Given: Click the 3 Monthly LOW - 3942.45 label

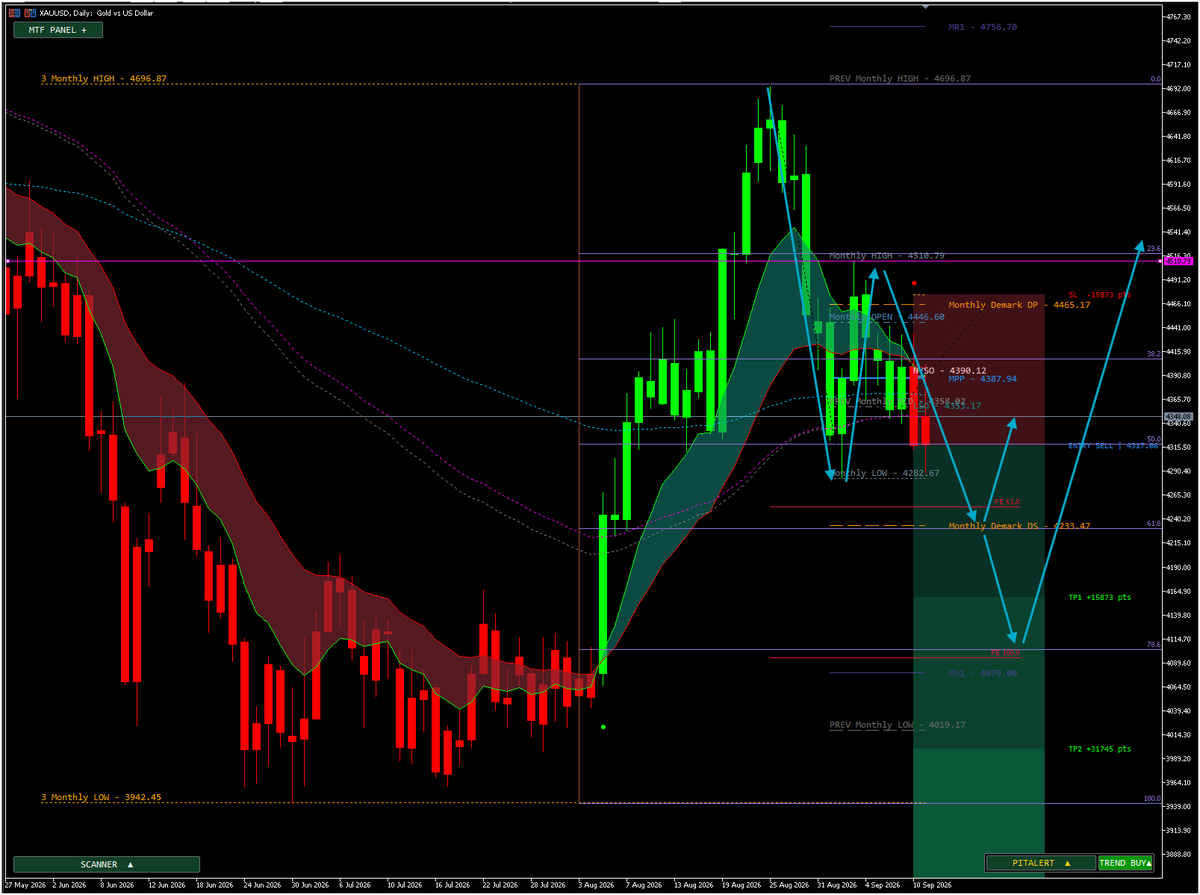Looking at the screenshot, I should point(101,797).
